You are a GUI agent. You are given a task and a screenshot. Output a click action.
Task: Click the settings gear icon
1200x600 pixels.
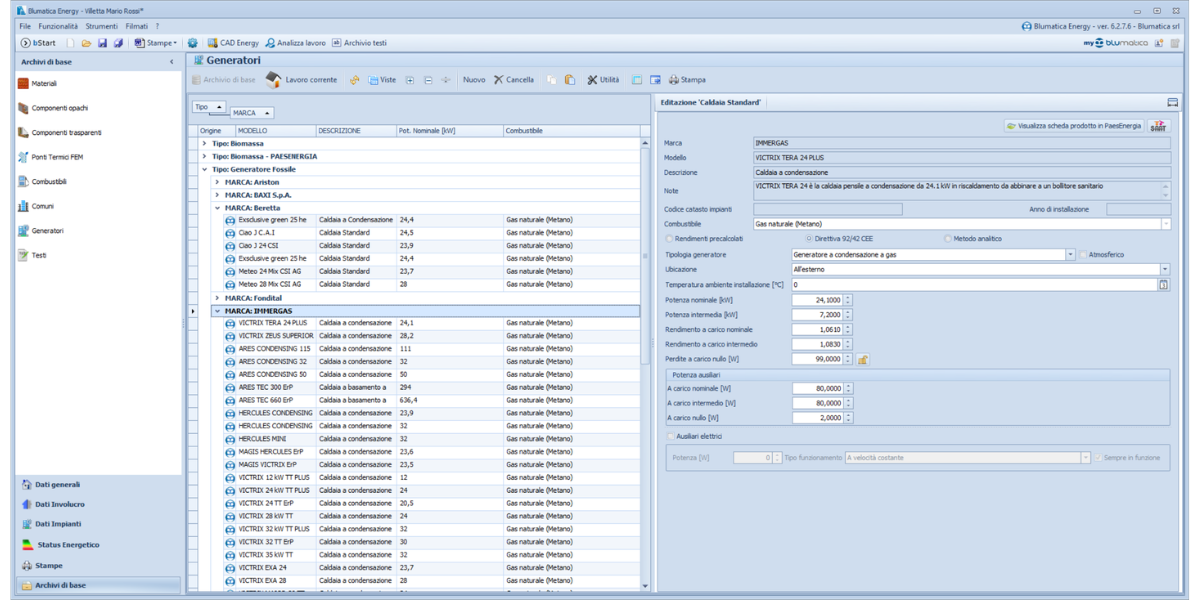(192, 43)
